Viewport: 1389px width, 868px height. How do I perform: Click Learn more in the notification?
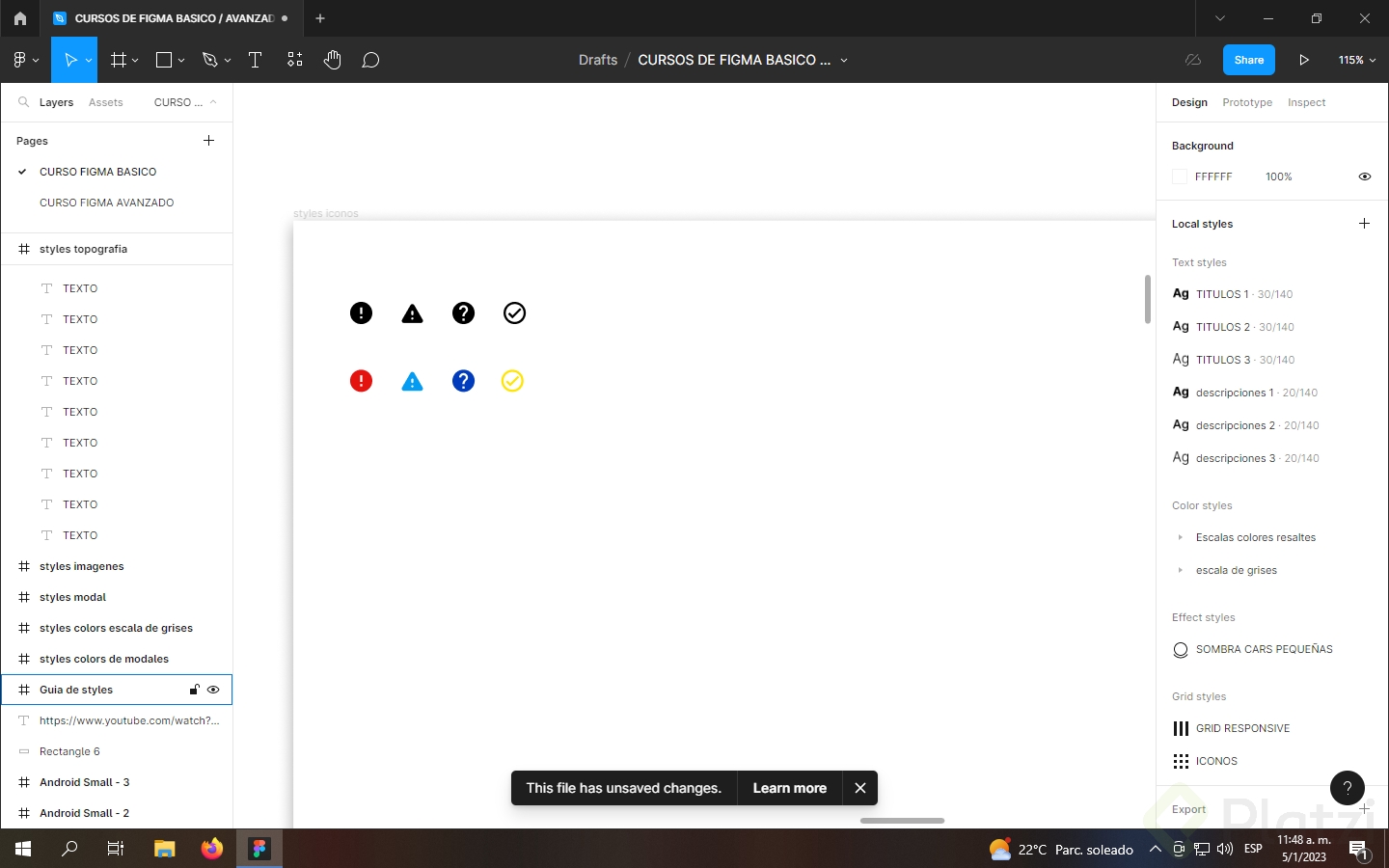[x=790, y=788]
